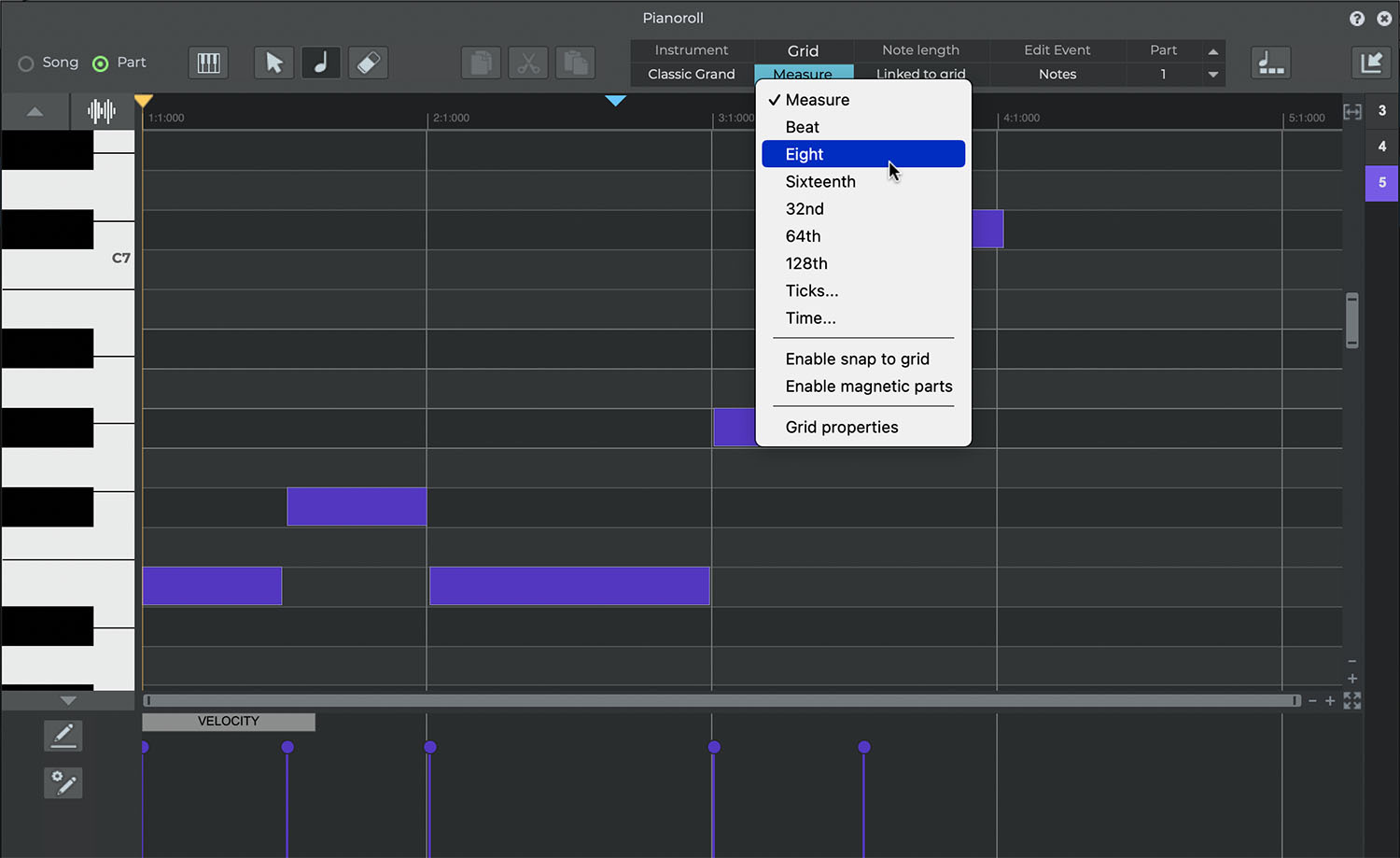Click the blue timeline marker on ruler
Viewport: 1400px width, 858px height.
point(615,101)
